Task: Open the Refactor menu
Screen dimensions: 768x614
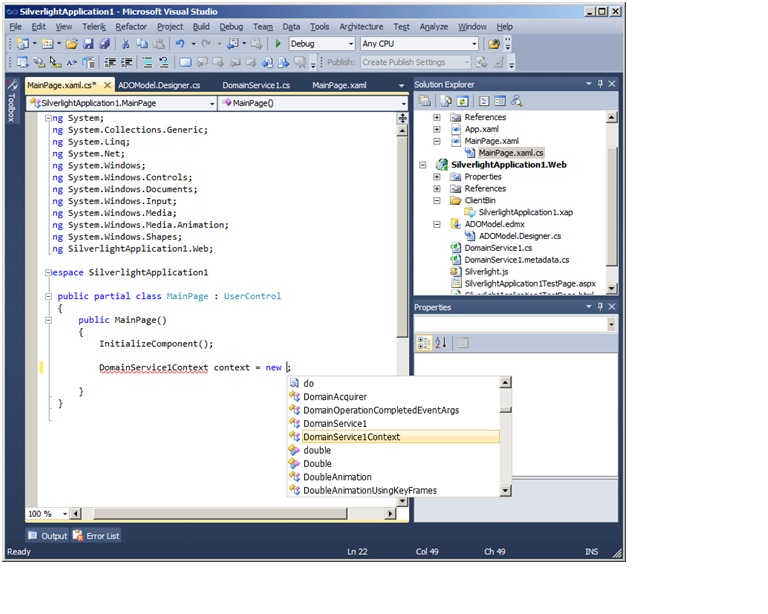Action: click(130, 27)
